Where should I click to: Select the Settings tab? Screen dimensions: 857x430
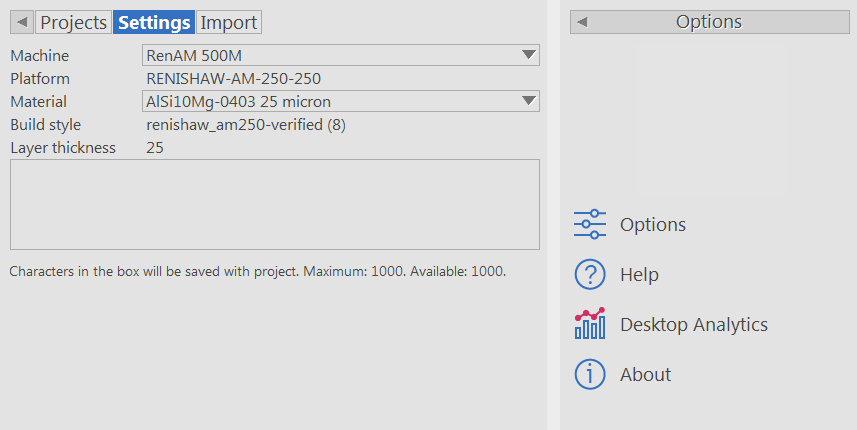(x=154, y=22)
